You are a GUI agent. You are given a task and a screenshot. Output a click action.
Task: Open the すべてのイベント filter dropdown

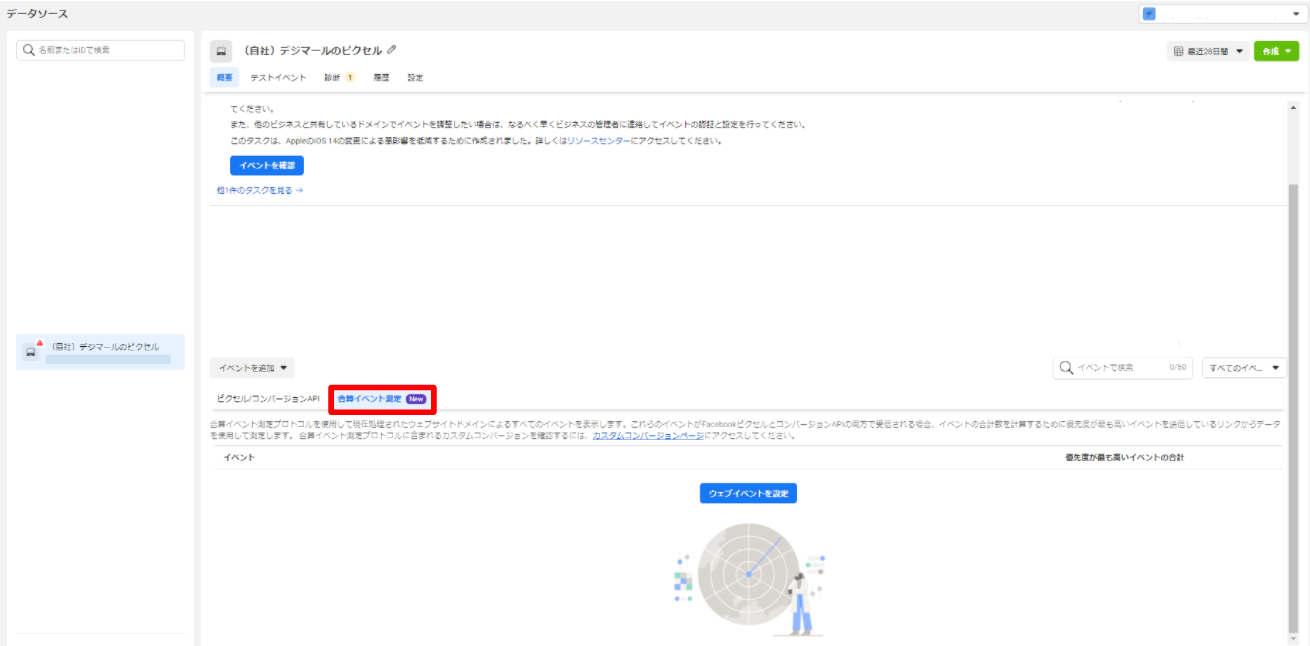[x=1244, y=368]
